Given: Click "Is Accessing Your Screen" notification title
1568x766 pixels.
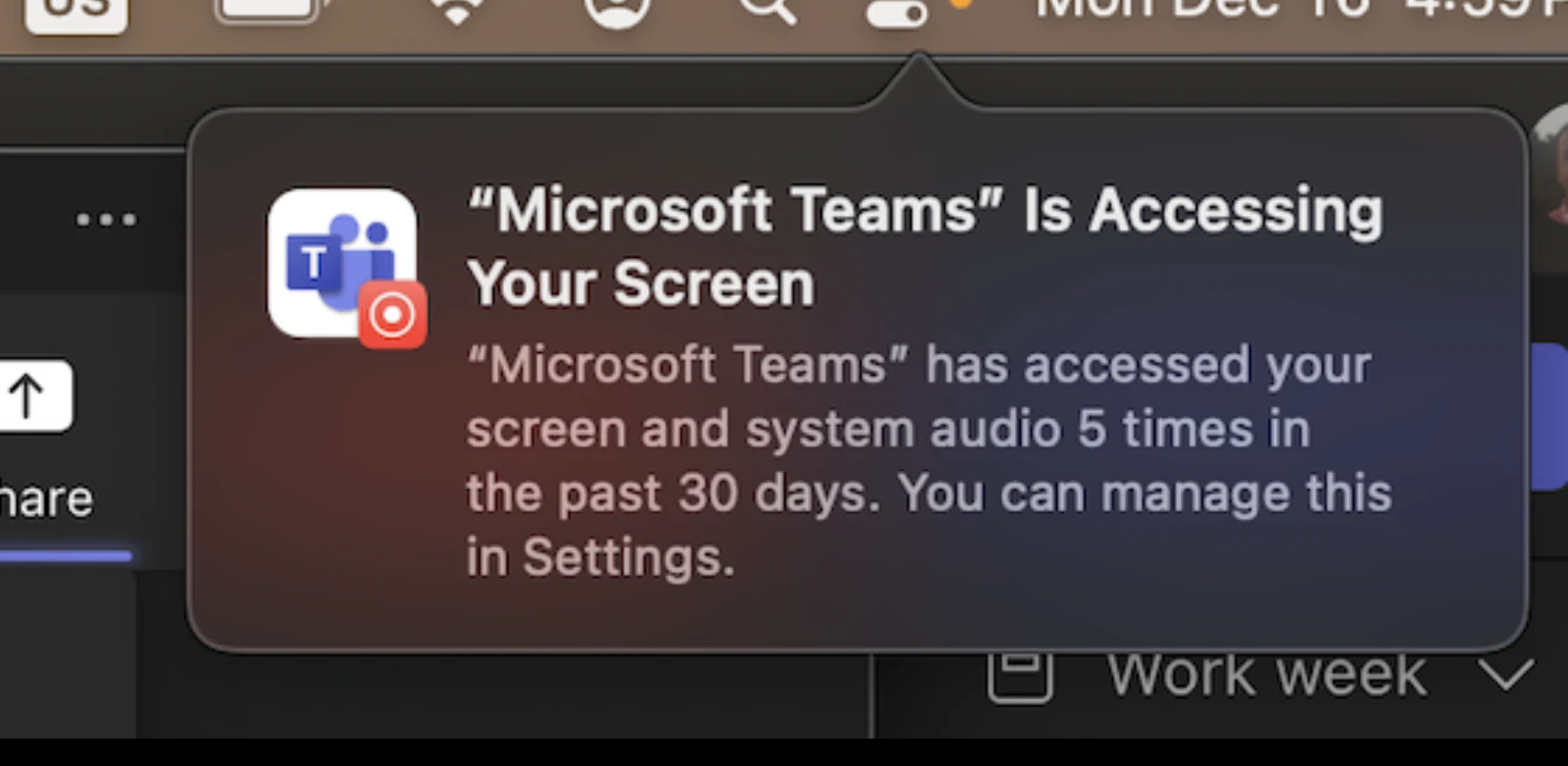Looking at the screenshot, I should (925, 246).
